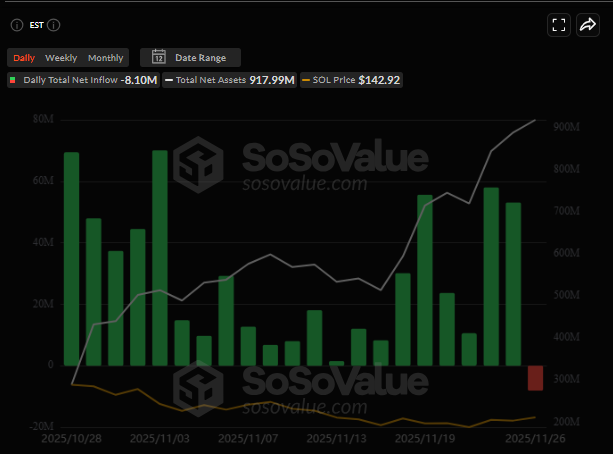The image size is (613, 454).
Task: Click the calendar icon in Date Range
Action: 158,58
